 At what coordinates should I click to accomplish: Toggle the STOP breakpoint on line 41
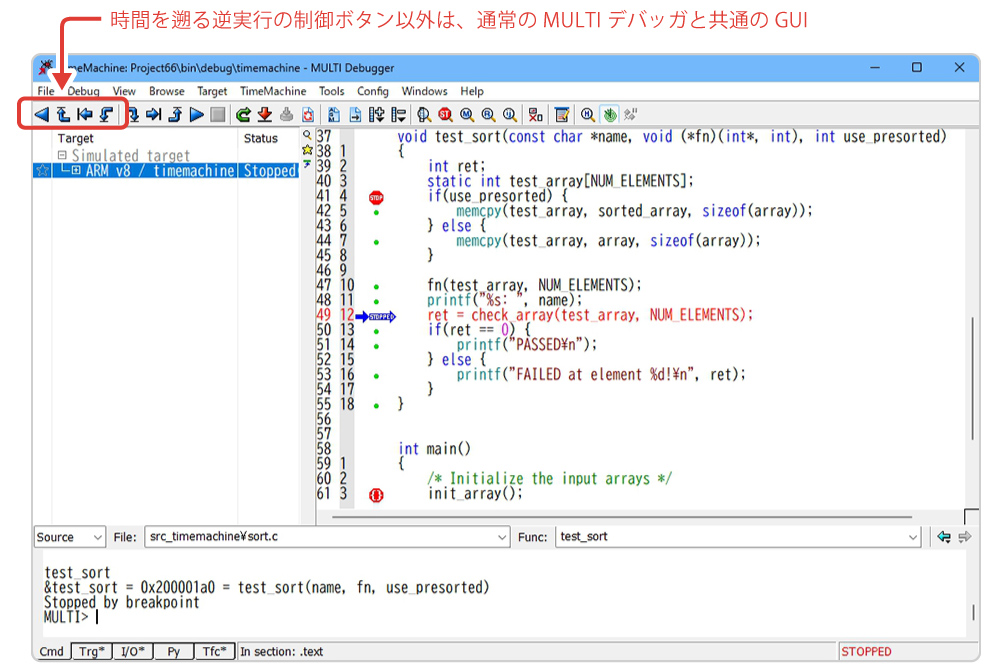[x=376, y=198]
